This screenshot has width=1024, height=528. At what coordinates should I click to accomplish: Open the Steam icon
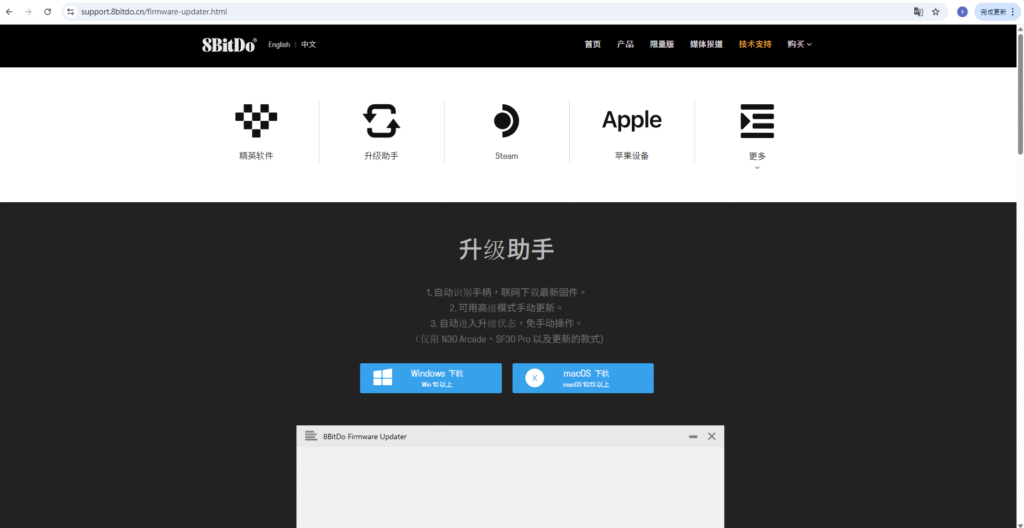[x=506, y=120]
